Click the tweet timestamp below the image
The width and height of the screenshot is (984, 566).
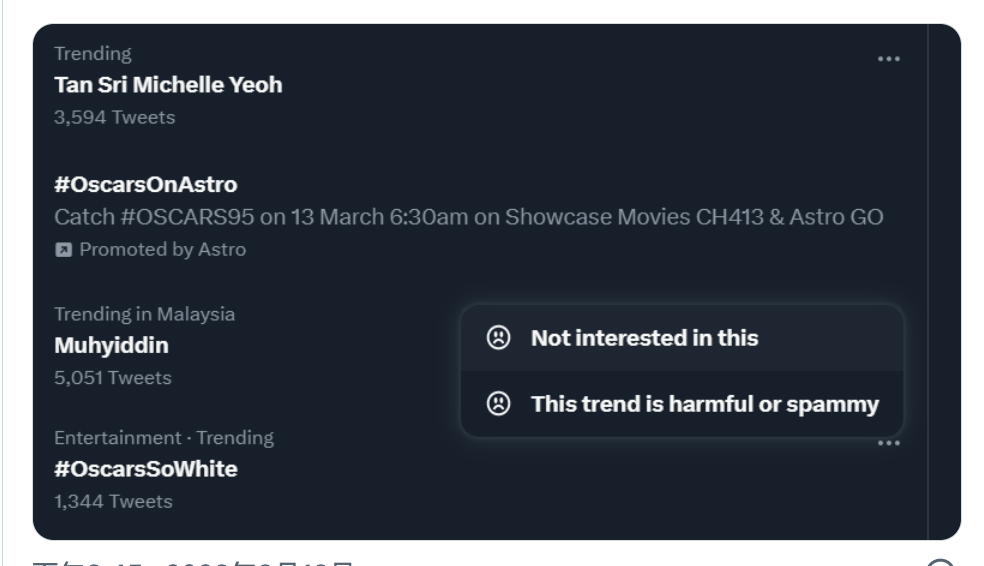click(x=193, y=562)
